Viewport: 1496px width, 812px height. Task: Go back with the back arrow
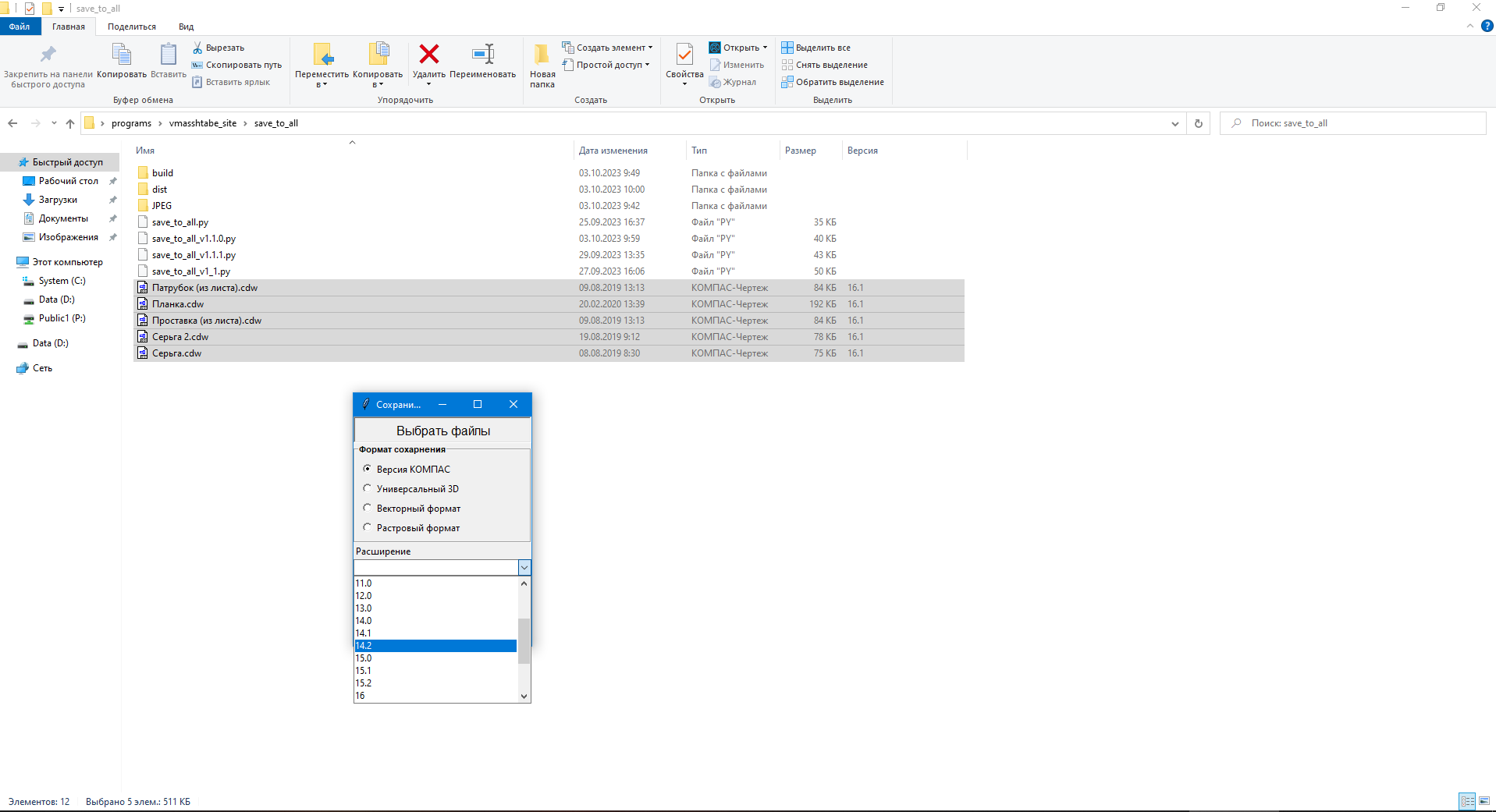click(x=12, y=123)
